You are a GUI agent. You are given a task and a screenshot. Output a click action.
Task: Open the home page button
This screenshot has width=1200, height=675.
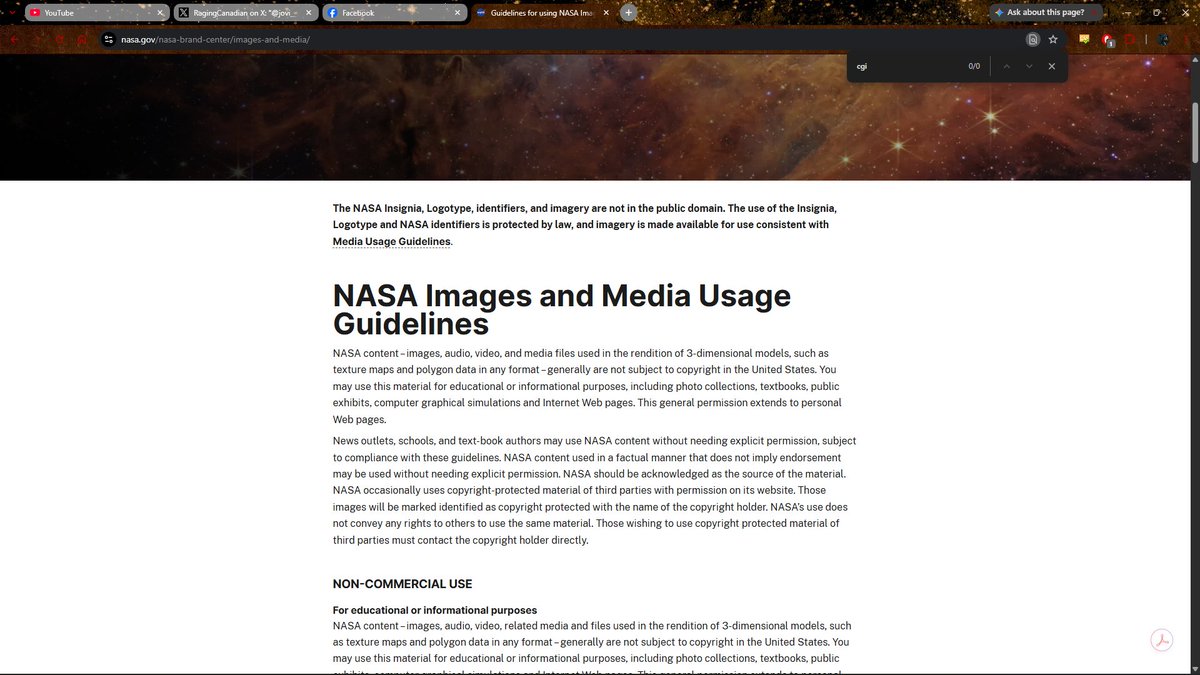82,40
